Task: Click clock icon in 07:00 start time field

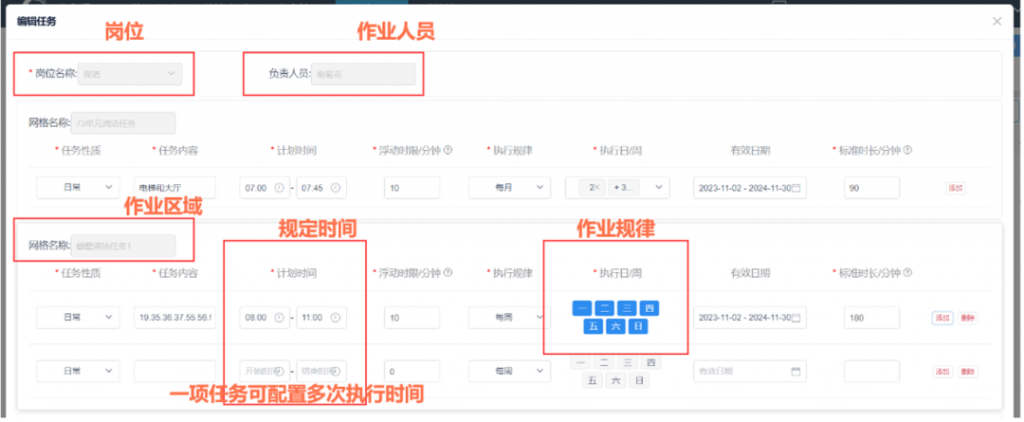Action: [277, 187]
